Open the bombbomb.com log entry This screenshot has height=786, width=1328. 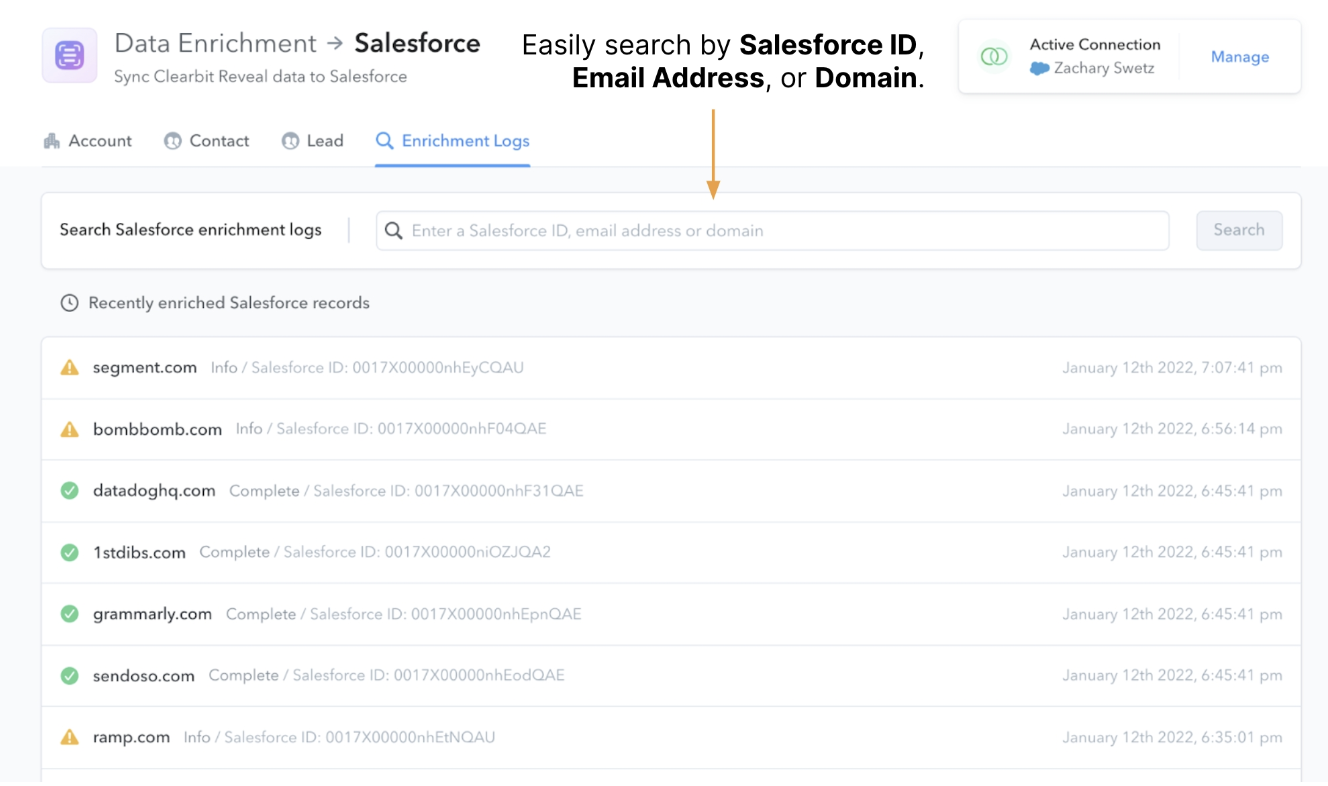(671, 430)
